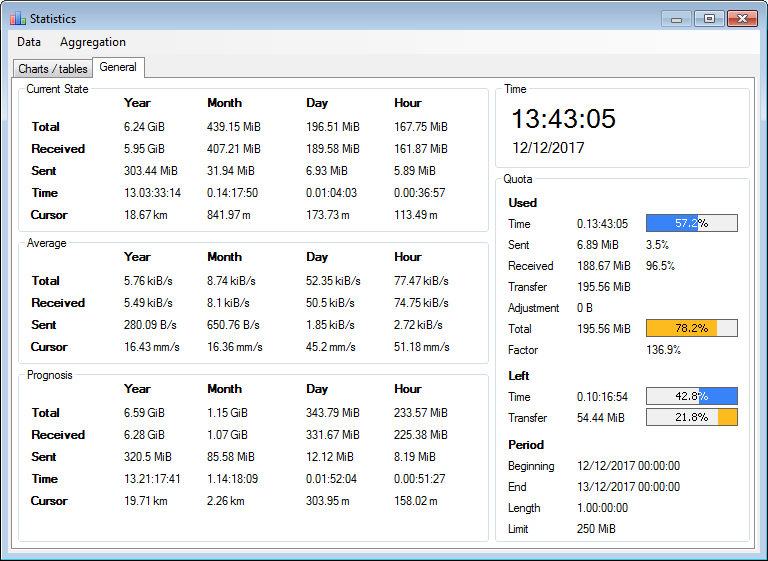This screenshot has height=561, width=768.
Task: Click the Adjustment value 0 B
Action: (585, 308)
